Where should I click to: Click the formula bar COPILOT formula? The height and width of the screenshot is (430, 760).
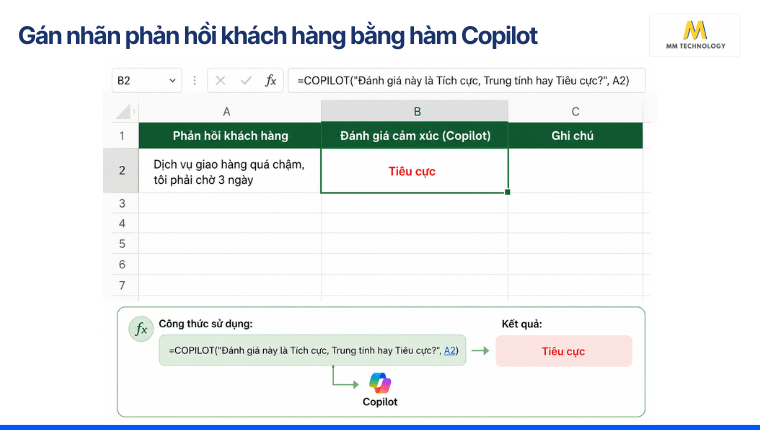coord(466,80)
